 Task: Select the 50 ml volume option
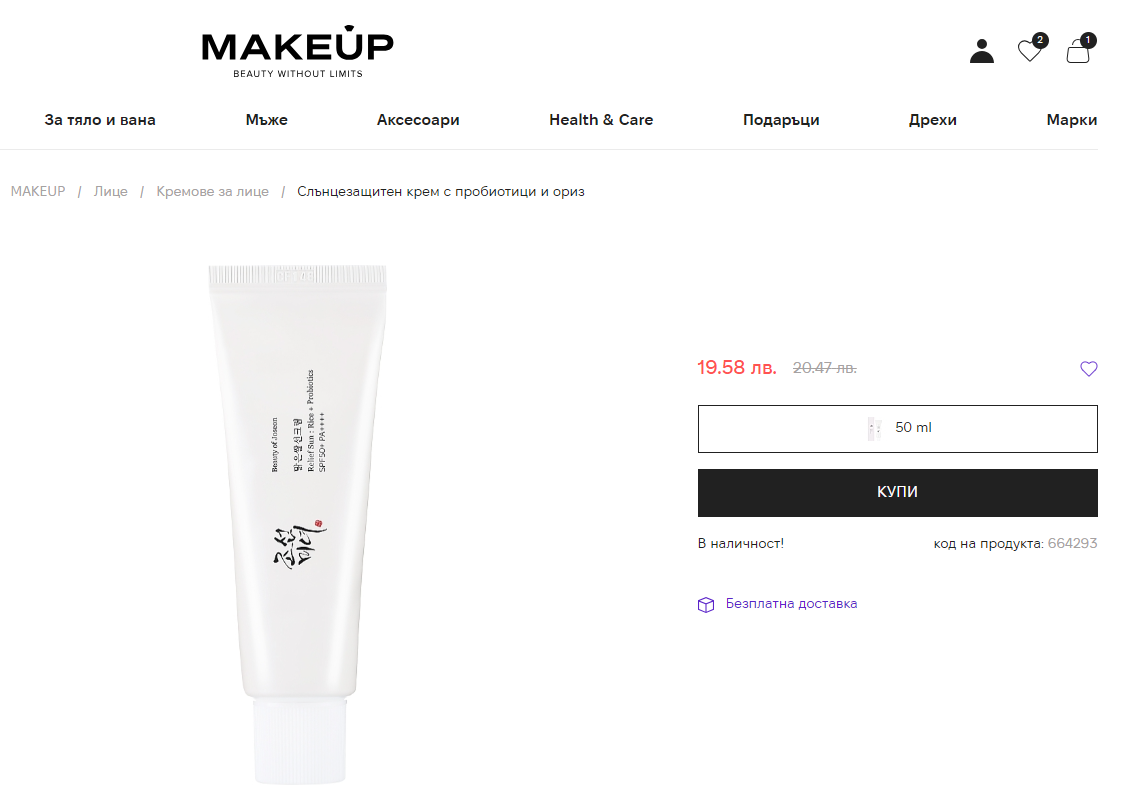pyautogui.click(x=897, y=429)
